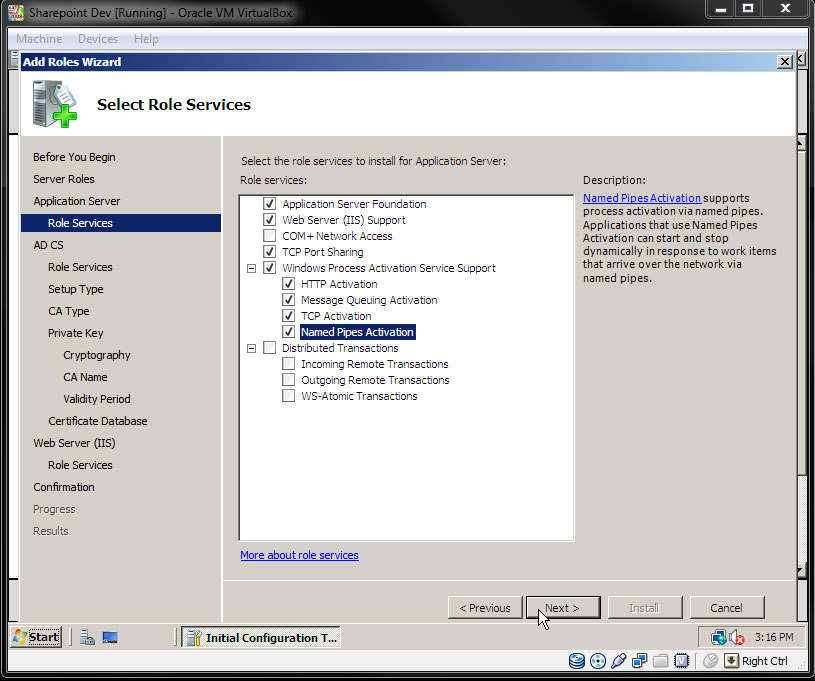Select Named Pipes Activation row label
This screenshot has height=681, width=815.
pyautogui.click(x=358, y=332)
